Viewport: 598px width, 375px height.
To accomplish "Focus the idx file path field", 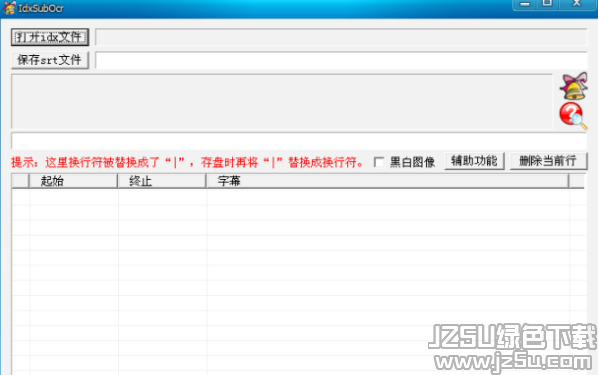I will coord(341,37).
